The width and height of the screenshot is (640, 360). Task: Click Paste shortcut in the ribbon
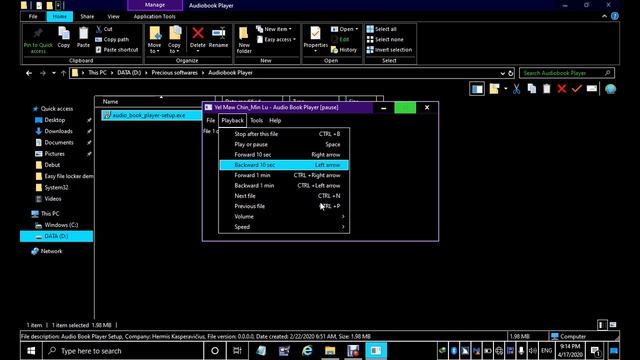point(117,50)
